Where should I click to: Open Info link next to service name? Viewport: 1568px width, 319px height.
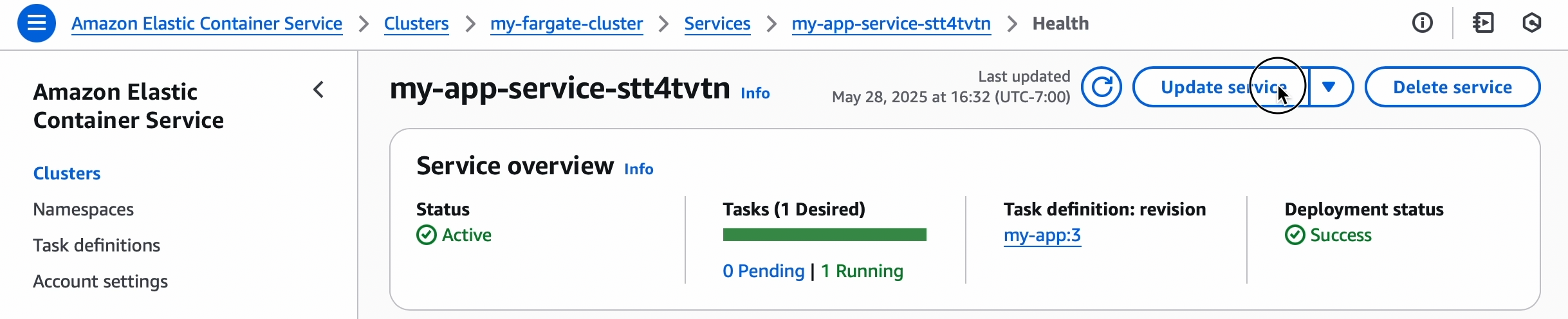tap(755, 93)
